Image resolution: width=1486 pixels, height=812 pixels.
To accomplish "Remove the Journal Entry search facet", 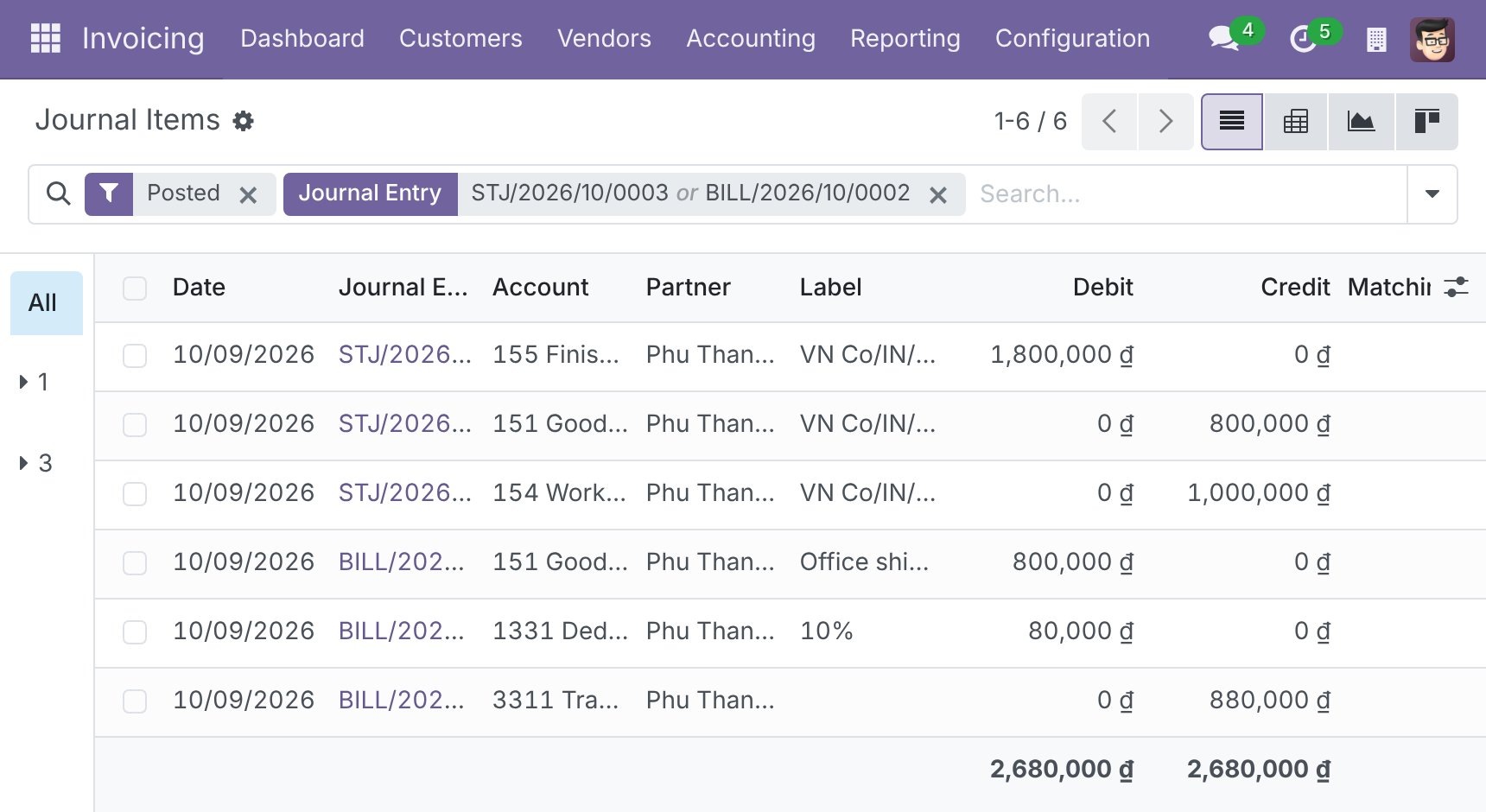I will pyautogui.click(x=938, y=194).
